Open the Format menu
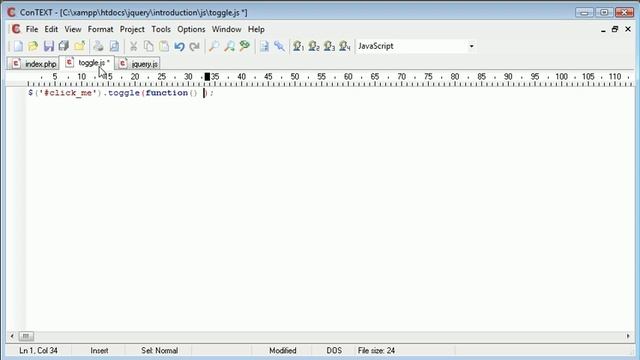The height and width of the screenshot is (360, 640). (x=100, y=29)
